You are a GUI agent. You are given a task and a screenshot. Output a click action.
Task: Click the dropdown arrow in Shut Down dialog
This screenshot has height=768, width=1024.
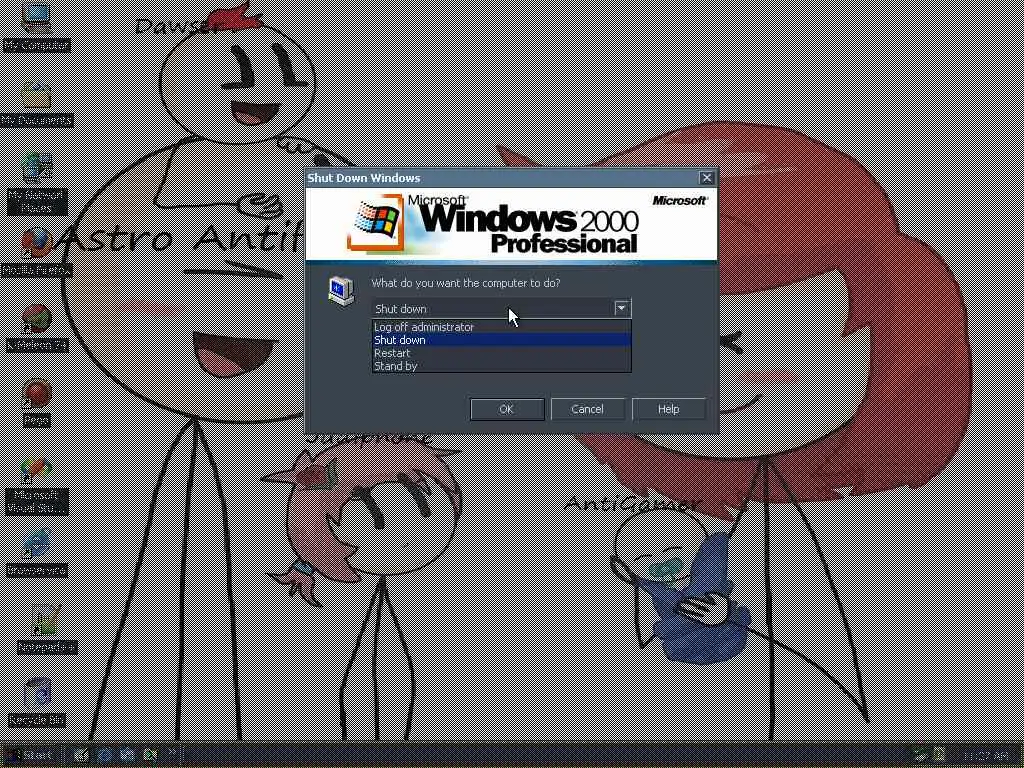[x=622, y=308]
